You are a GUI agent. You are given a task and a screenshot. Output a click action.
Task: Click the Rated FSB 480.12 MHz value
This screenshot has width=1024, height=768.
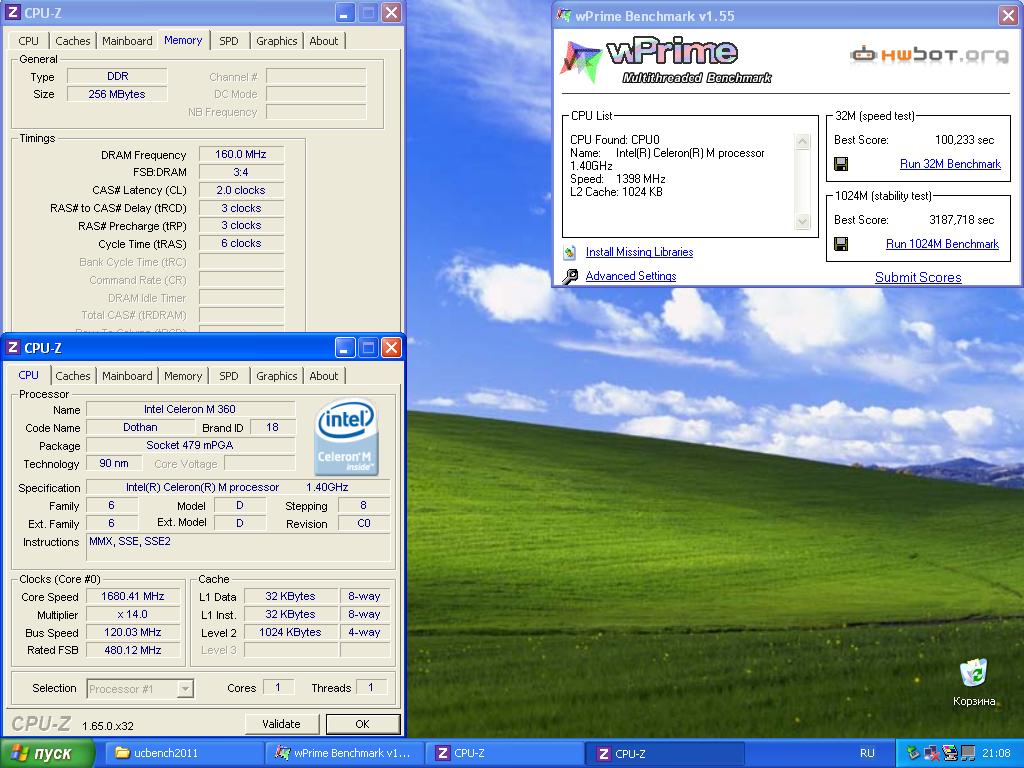(133, 650)
